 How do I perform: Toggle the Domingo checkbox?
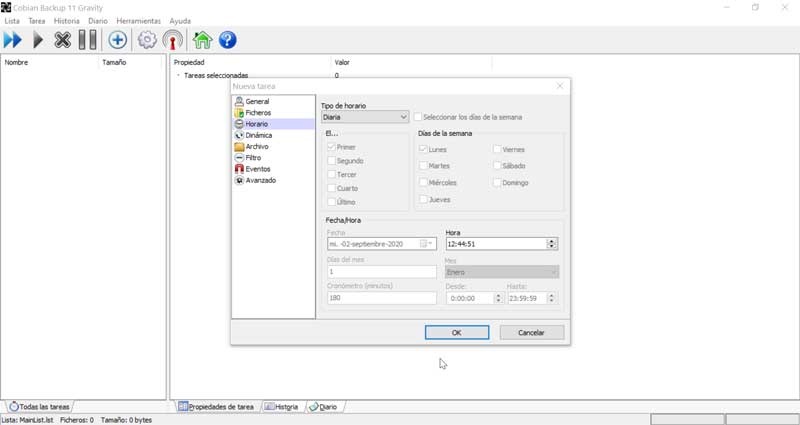click(497, 182)
